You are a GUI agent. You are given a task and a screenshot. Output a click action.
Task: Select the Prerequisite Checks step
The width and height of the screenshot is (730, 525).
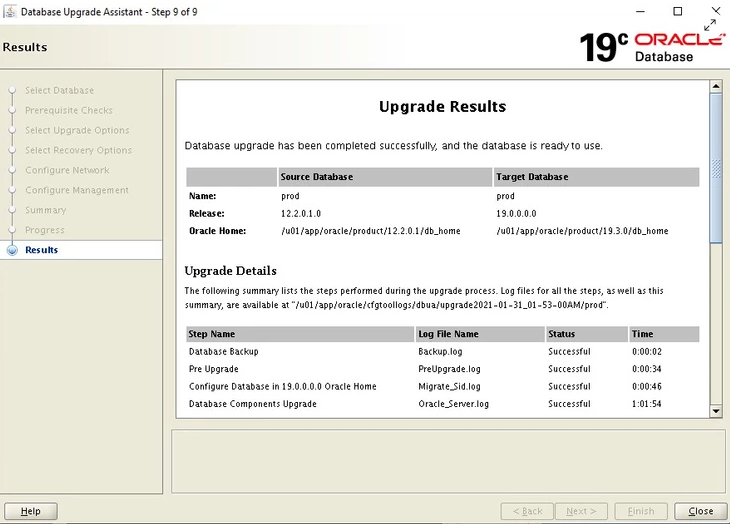click(69, 110)
